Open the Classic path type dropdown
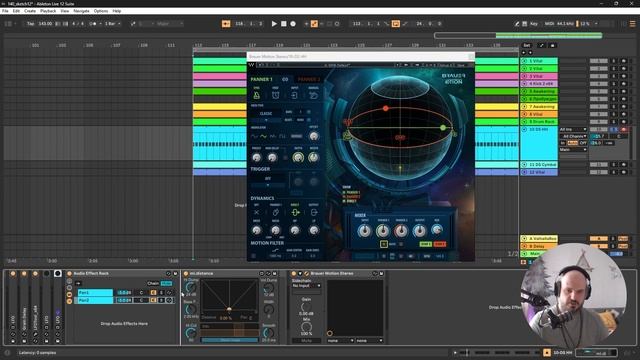 coord(266,116)
